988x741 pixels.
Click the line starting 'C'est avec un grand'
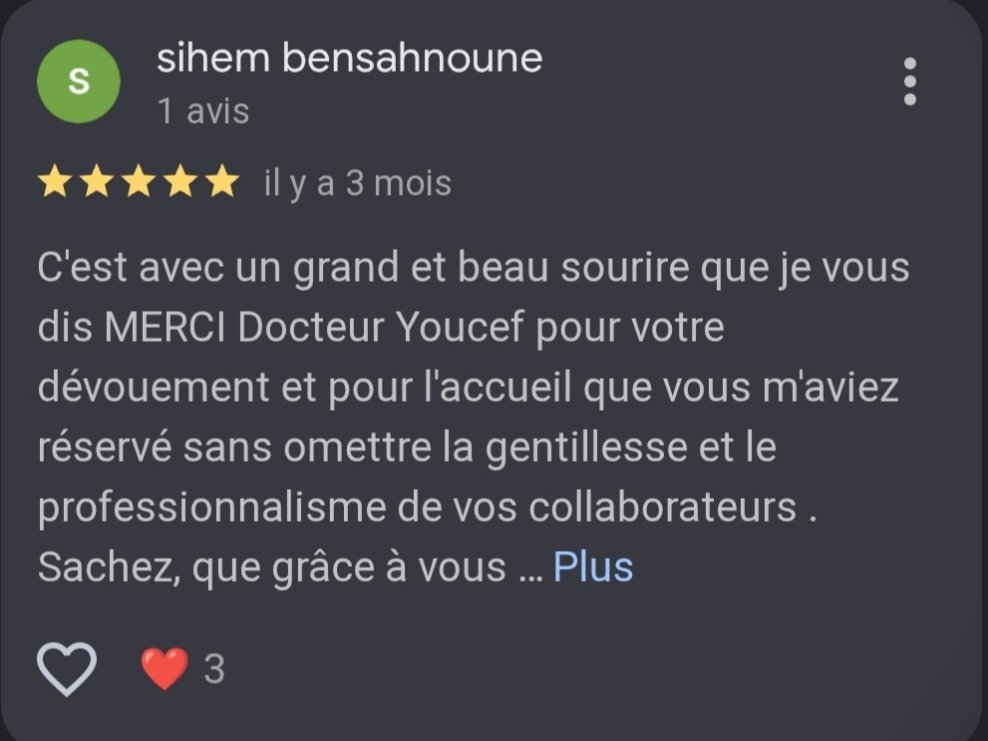coord(474,268)
